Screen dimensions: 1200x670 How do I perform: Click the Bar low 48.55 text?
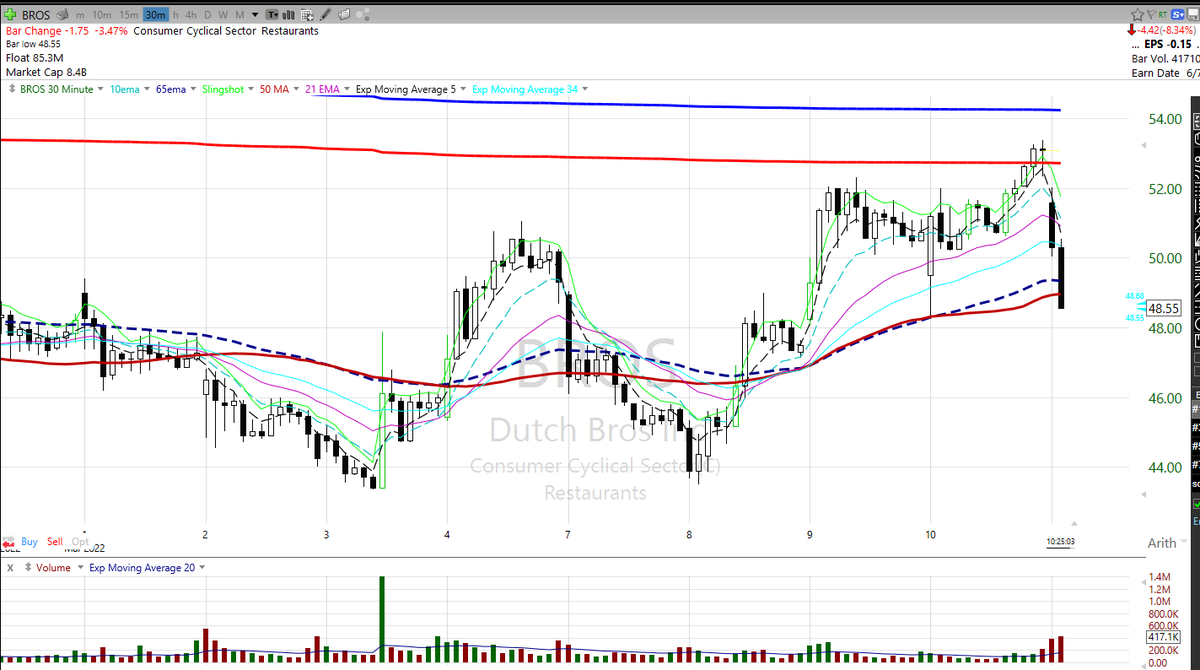(33, 44)
